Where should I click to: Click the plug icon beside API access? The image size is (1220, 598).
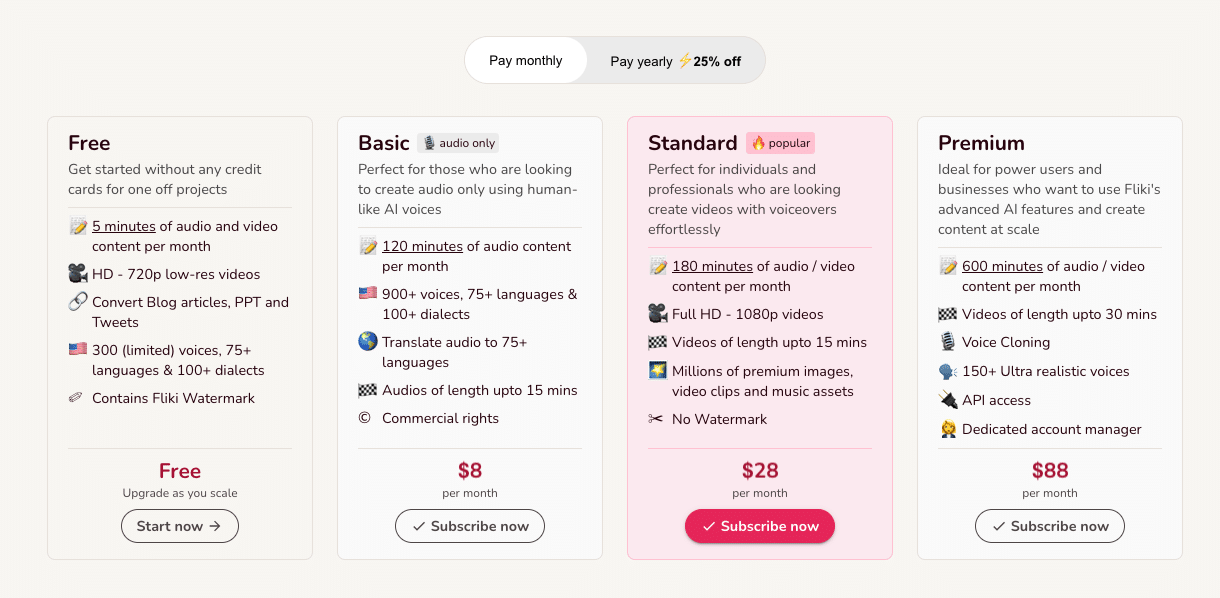point(948,400)
